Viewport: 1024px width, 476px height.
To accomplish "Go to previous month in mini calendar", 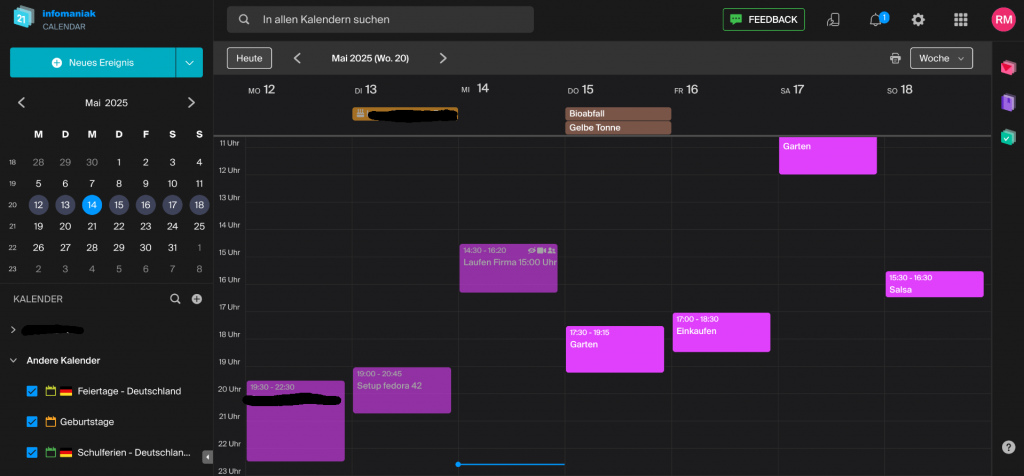I will [22, 103].
